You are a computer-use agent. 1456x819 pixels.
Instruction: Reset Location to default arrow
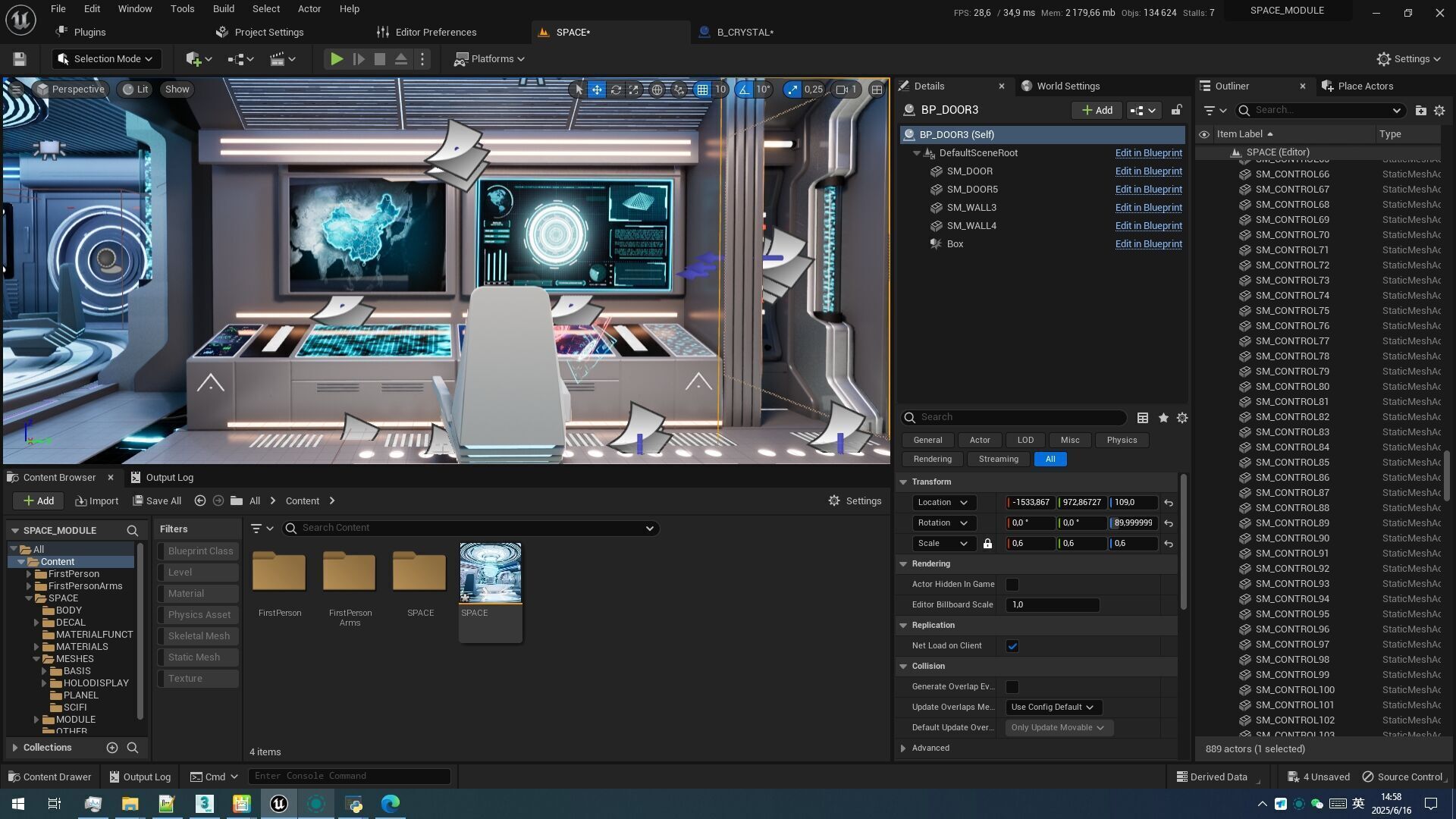pyautogui.click(x=1169, y=503)
